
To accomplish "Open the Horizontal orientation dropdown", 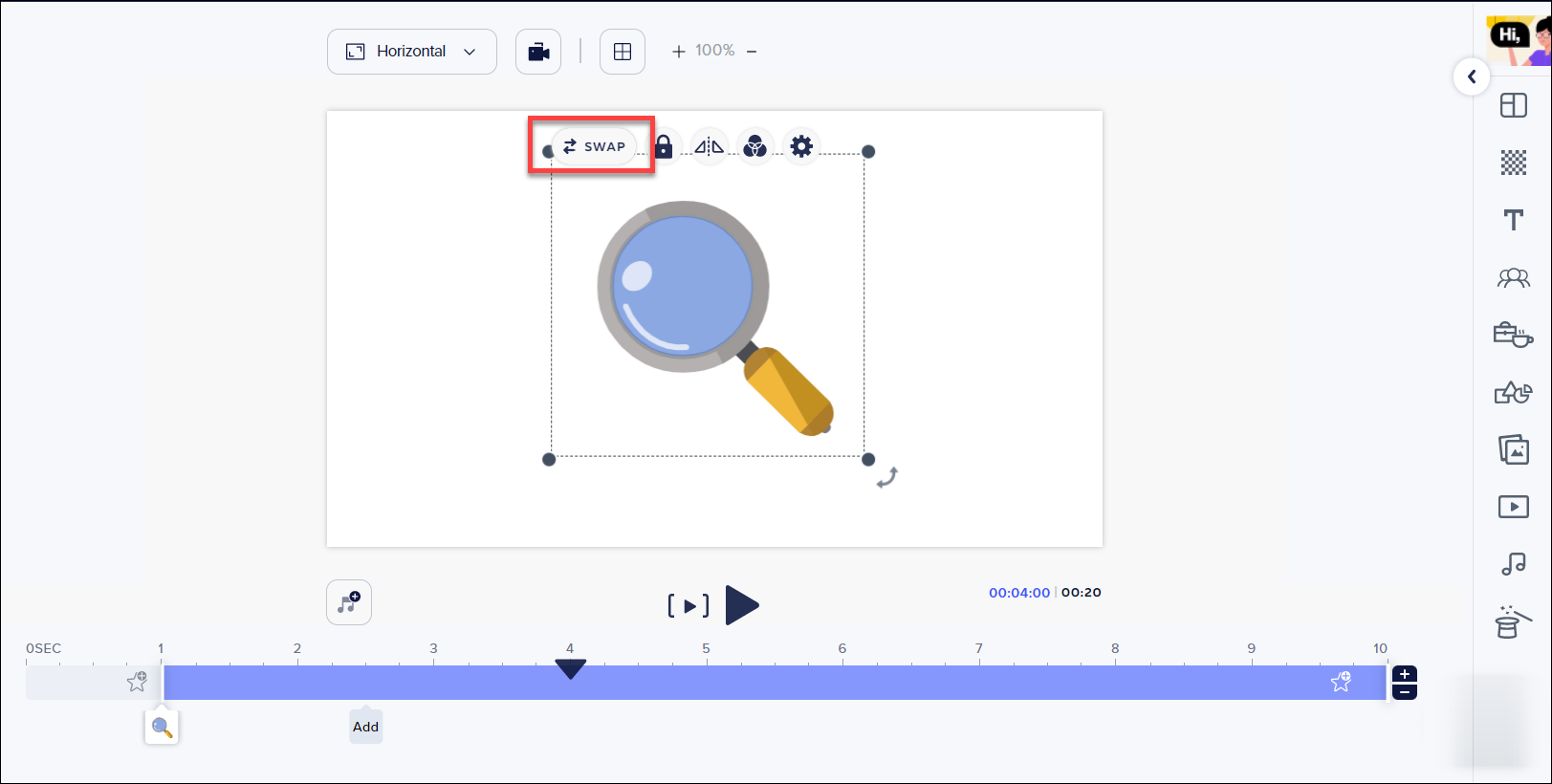I will click(411, 52).
